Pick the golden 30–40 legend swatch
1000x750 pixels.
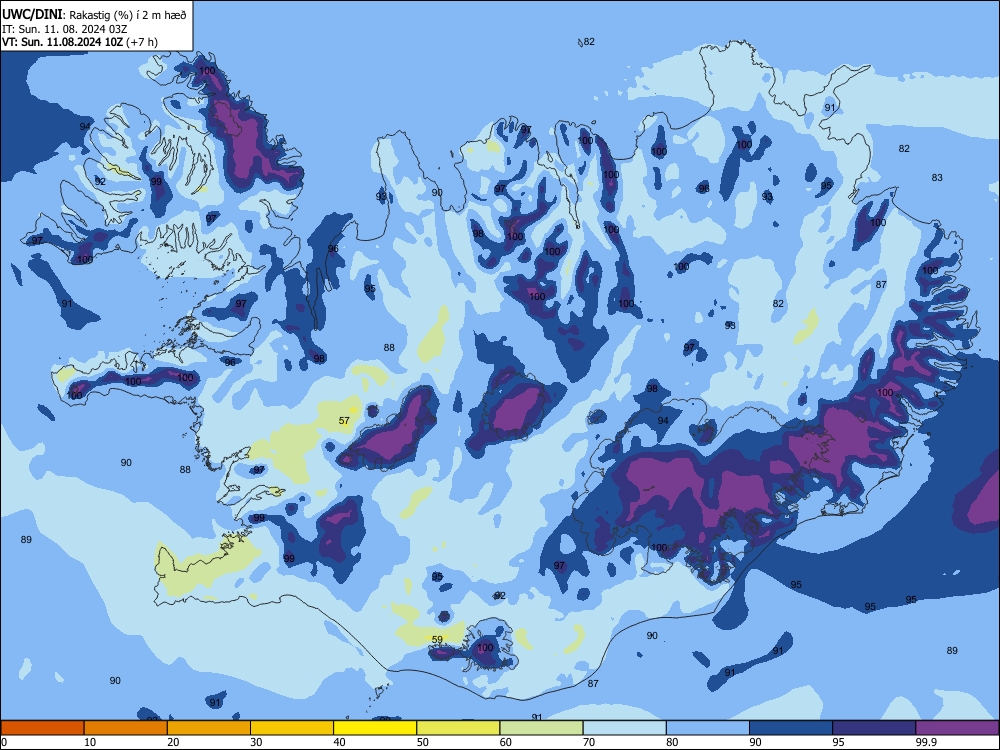click(x=292, y=728)
